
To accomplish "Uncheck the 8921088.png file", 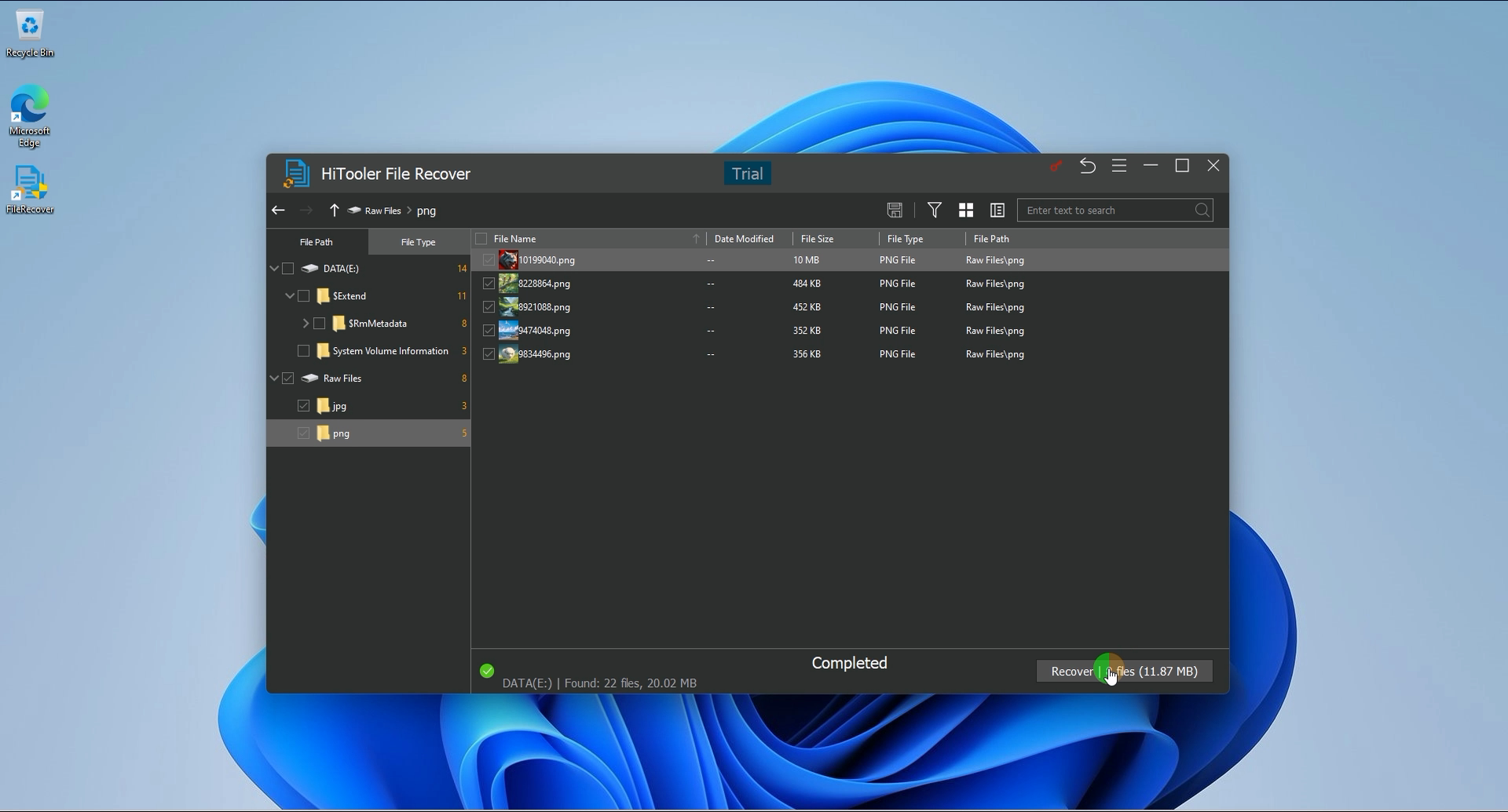I will coord(489,306).
